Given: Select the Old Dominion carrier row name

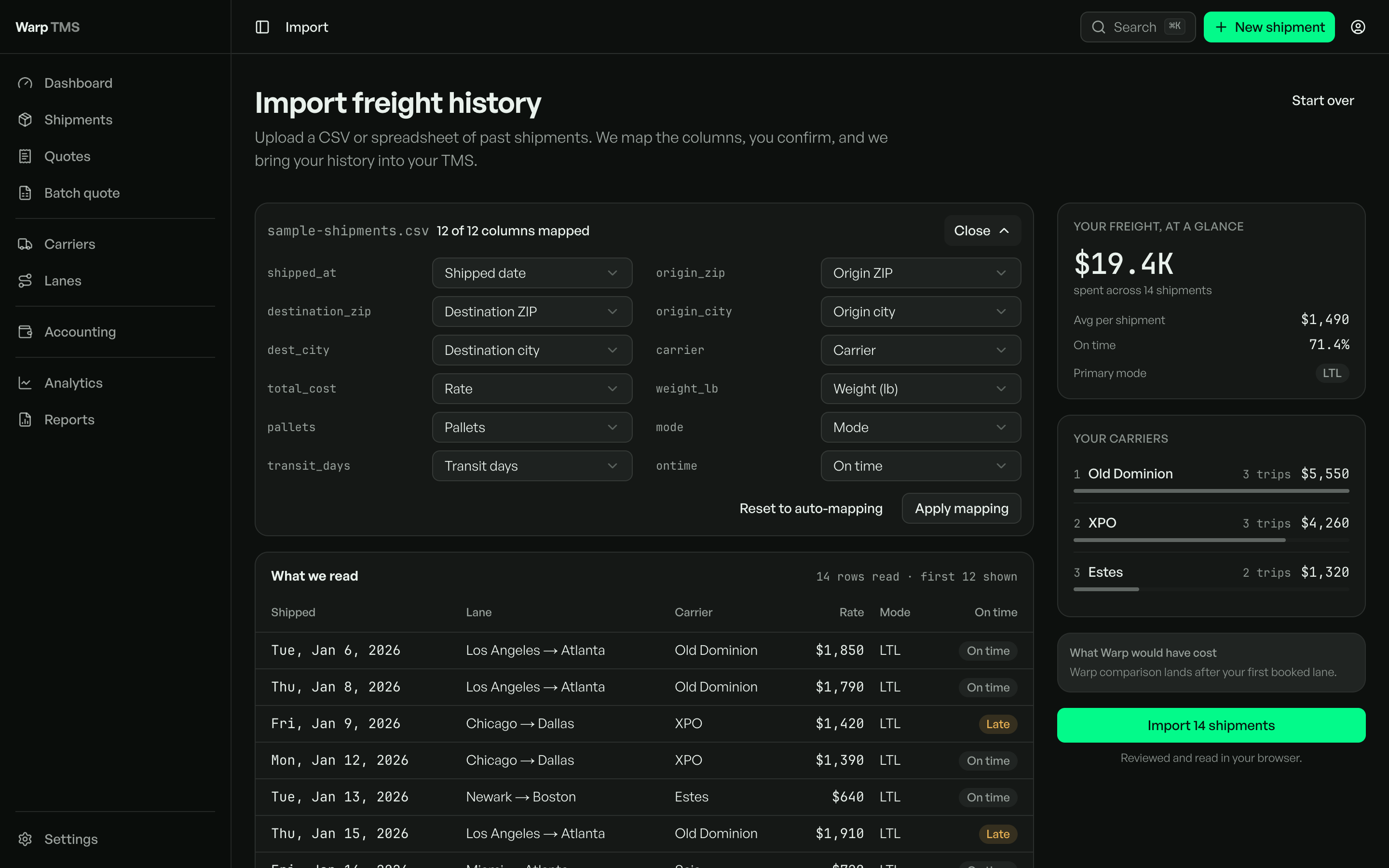Looking at the screenshot, I should click(1130, 474).
